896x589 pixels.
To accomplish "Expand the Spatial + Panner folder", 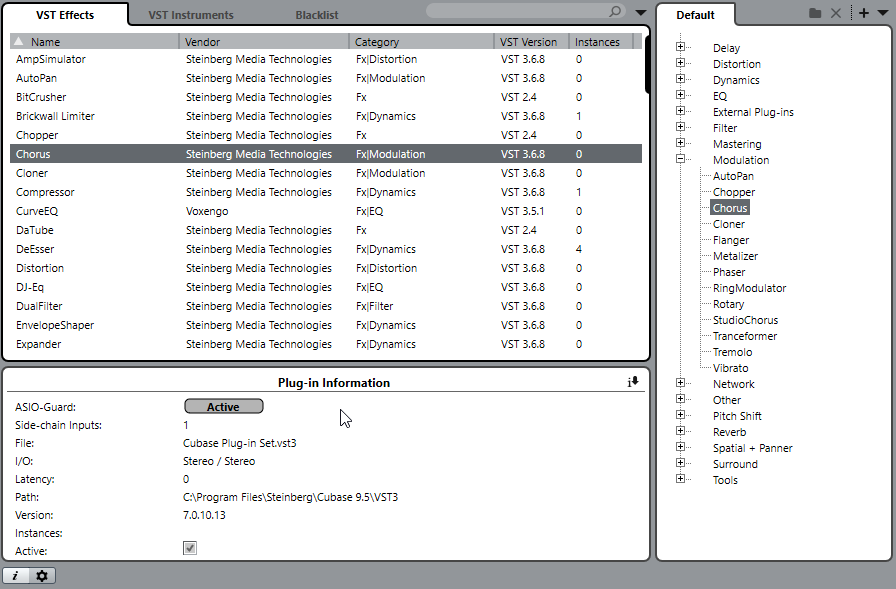I will (680, 447).
